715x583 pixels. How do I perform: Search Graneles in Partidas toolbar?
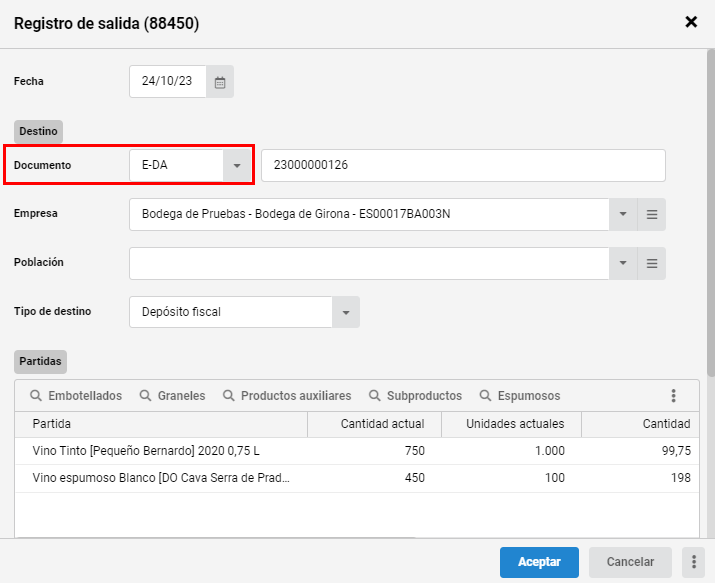tap(172, 396)
